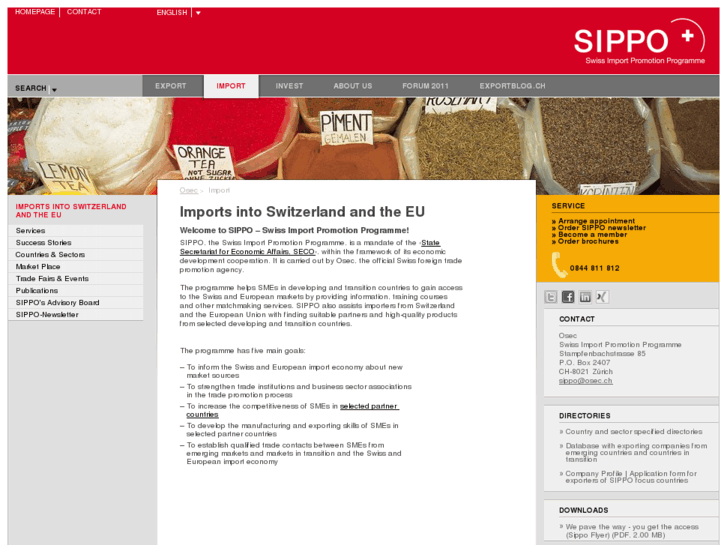This screenshot has height=545, width=727.
Task: Click the Directories section heading
Action: point(585,416)
